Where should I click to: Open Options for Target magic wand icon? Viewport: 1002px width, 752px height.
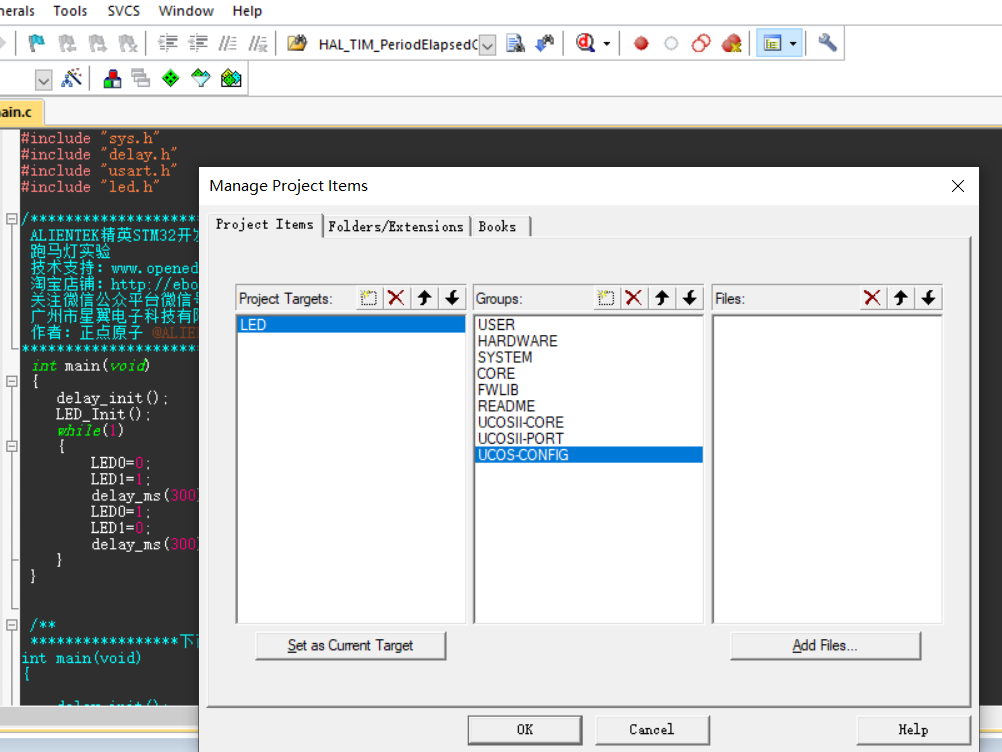click(x=72, y=78)
